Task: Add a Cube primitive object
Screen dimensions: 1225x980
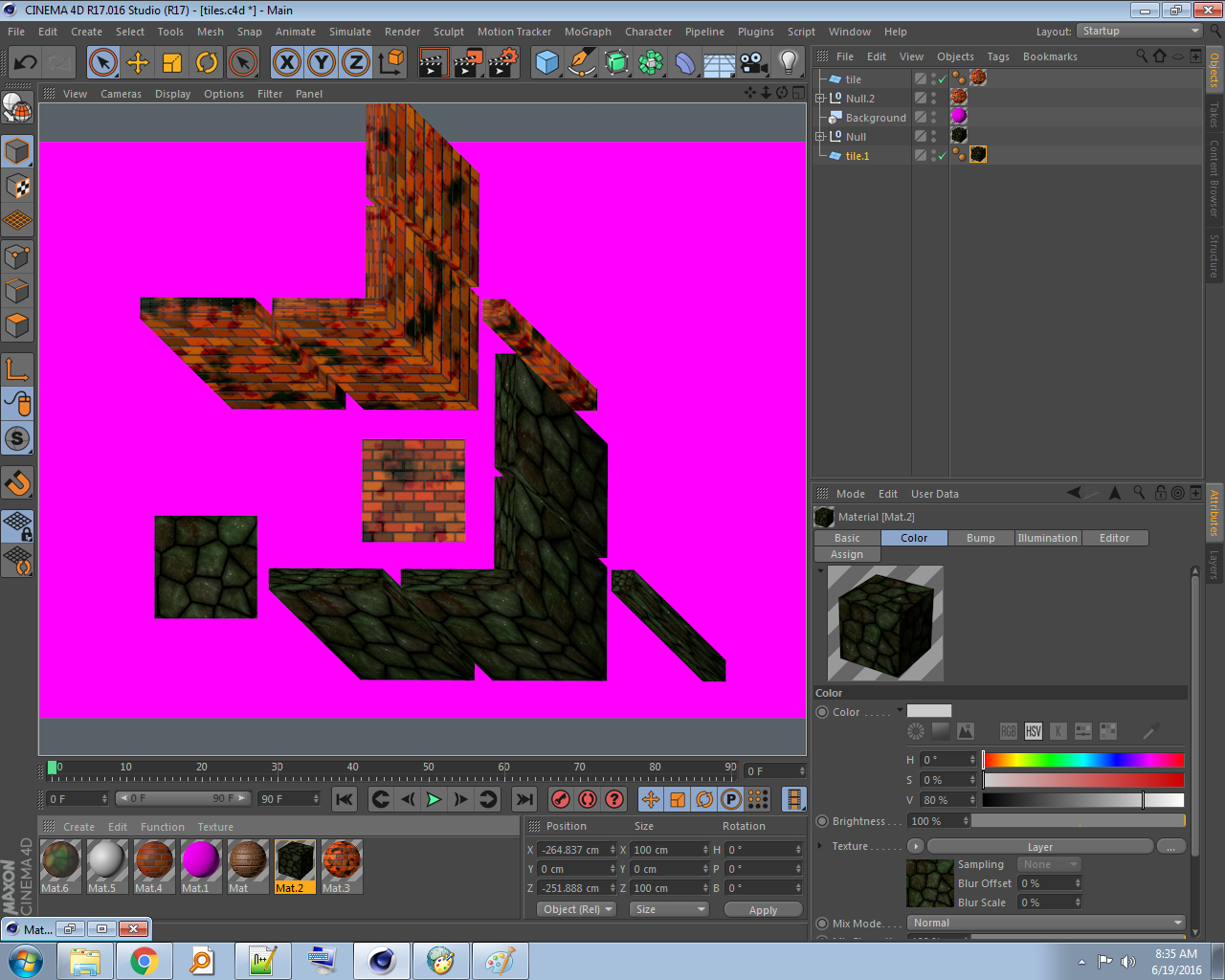Action: (546, 64)
